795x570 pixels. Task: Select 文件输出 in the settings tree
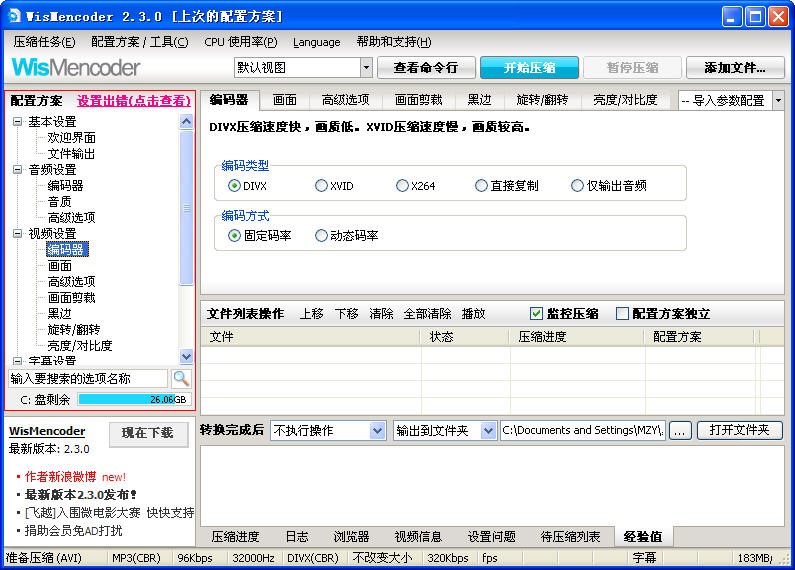[71, 154]
